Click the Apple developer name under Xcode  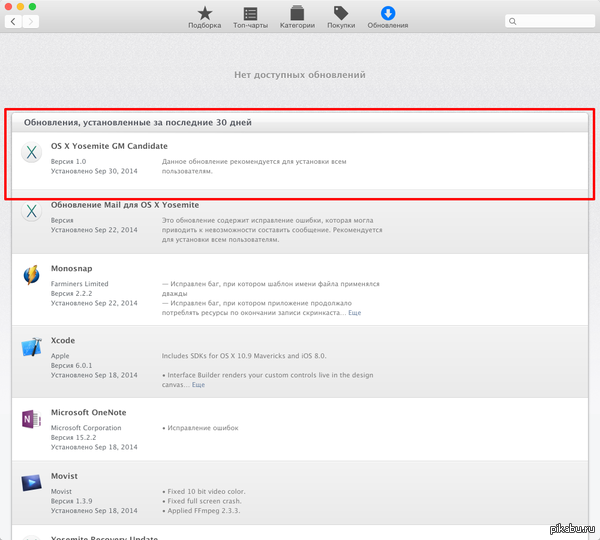pos(60,356)
